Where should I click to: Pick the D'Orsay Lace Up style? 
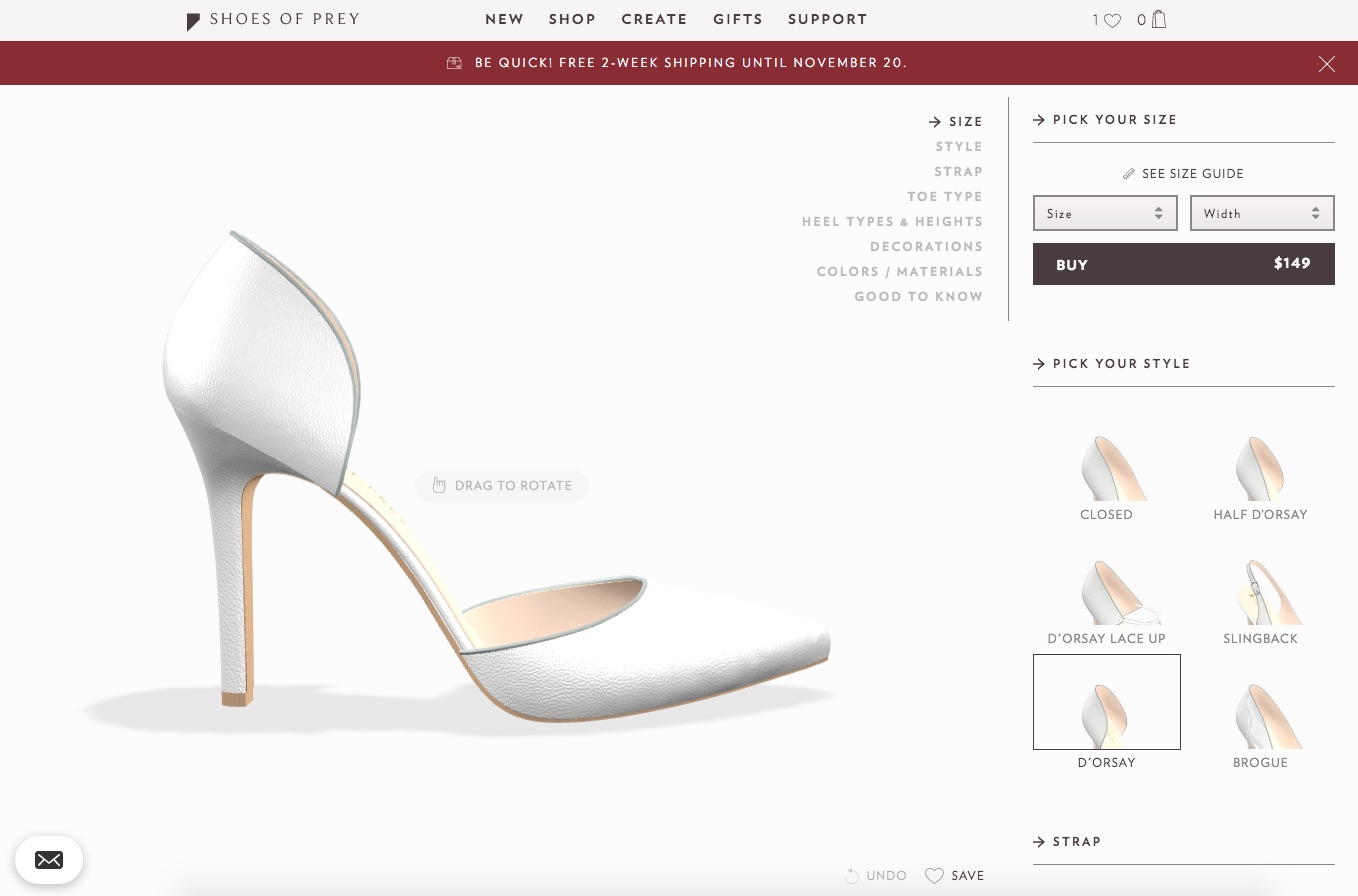click(1106, 601)
